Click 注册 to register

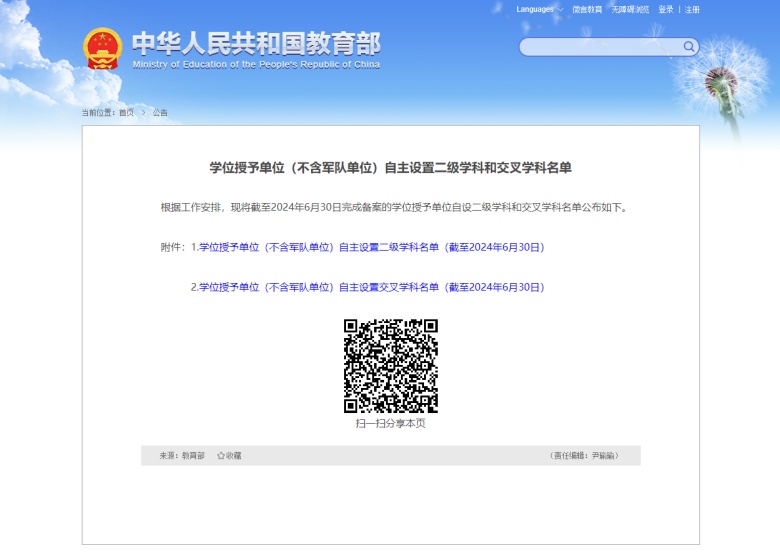[x=692, y=9]
